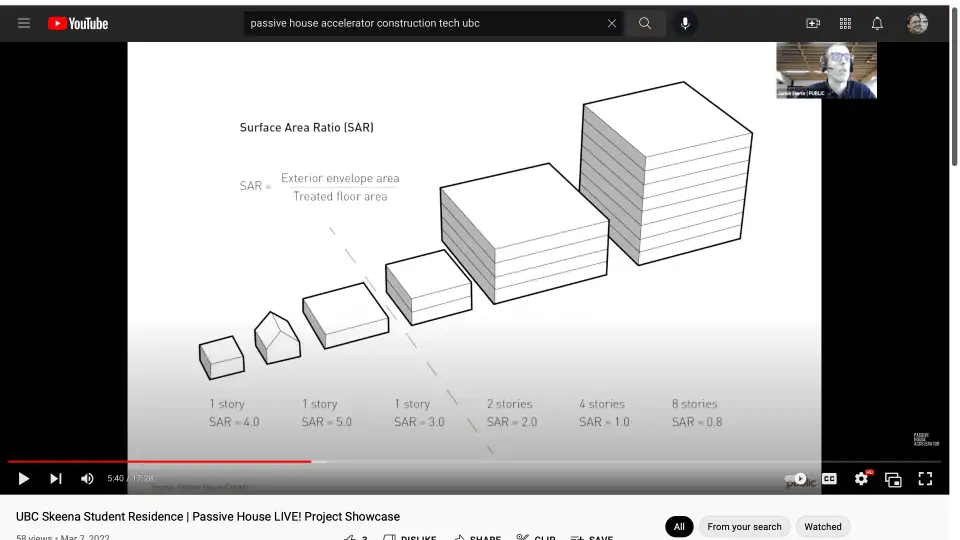Turn on closed captions
The image size is (960, 540).
pos(829,479)
